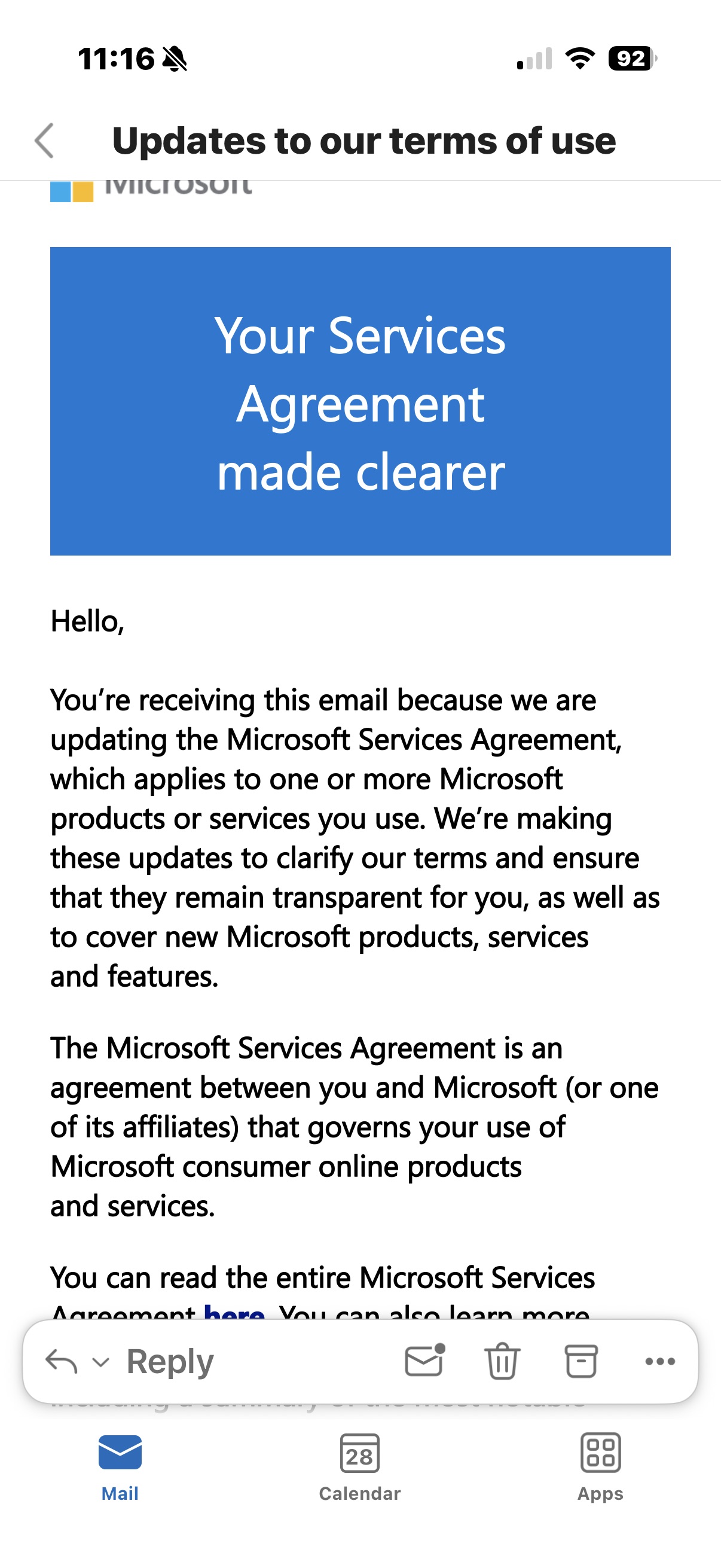Image resolution: width=721 pixels, height=1568 pixels.
Task: Tap the silent mode bell icon
Action: pyautogui.click(x=175, y=59)
